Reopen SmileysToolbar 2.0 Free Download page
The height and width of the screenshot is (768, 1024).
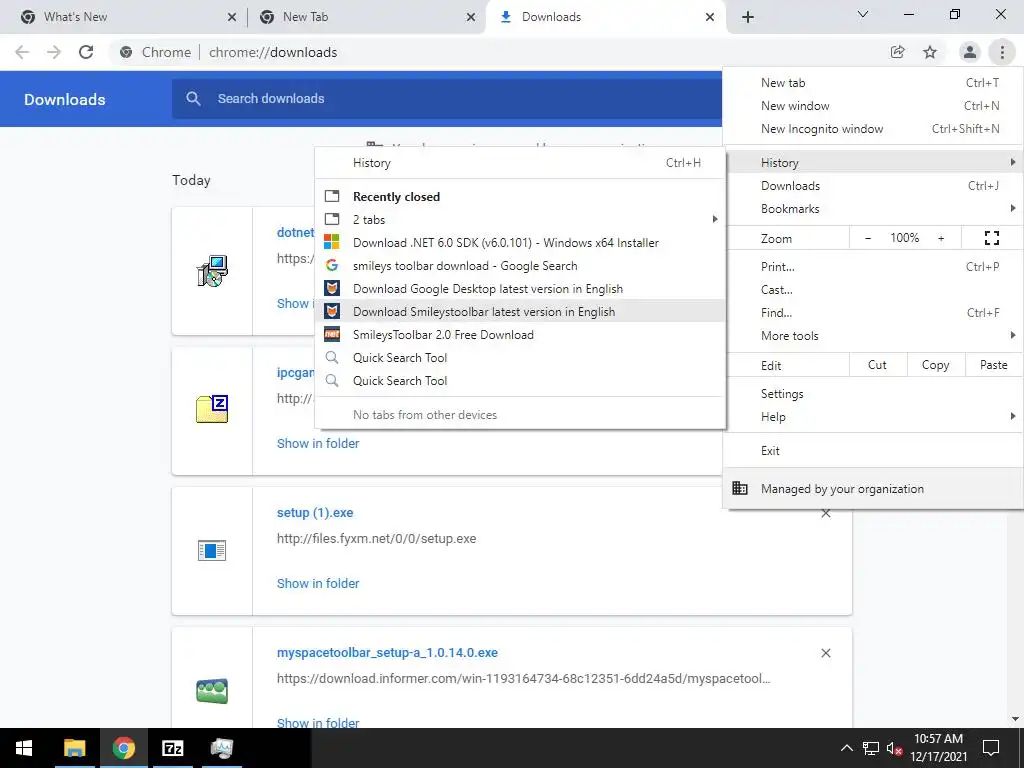click(520, 334)
